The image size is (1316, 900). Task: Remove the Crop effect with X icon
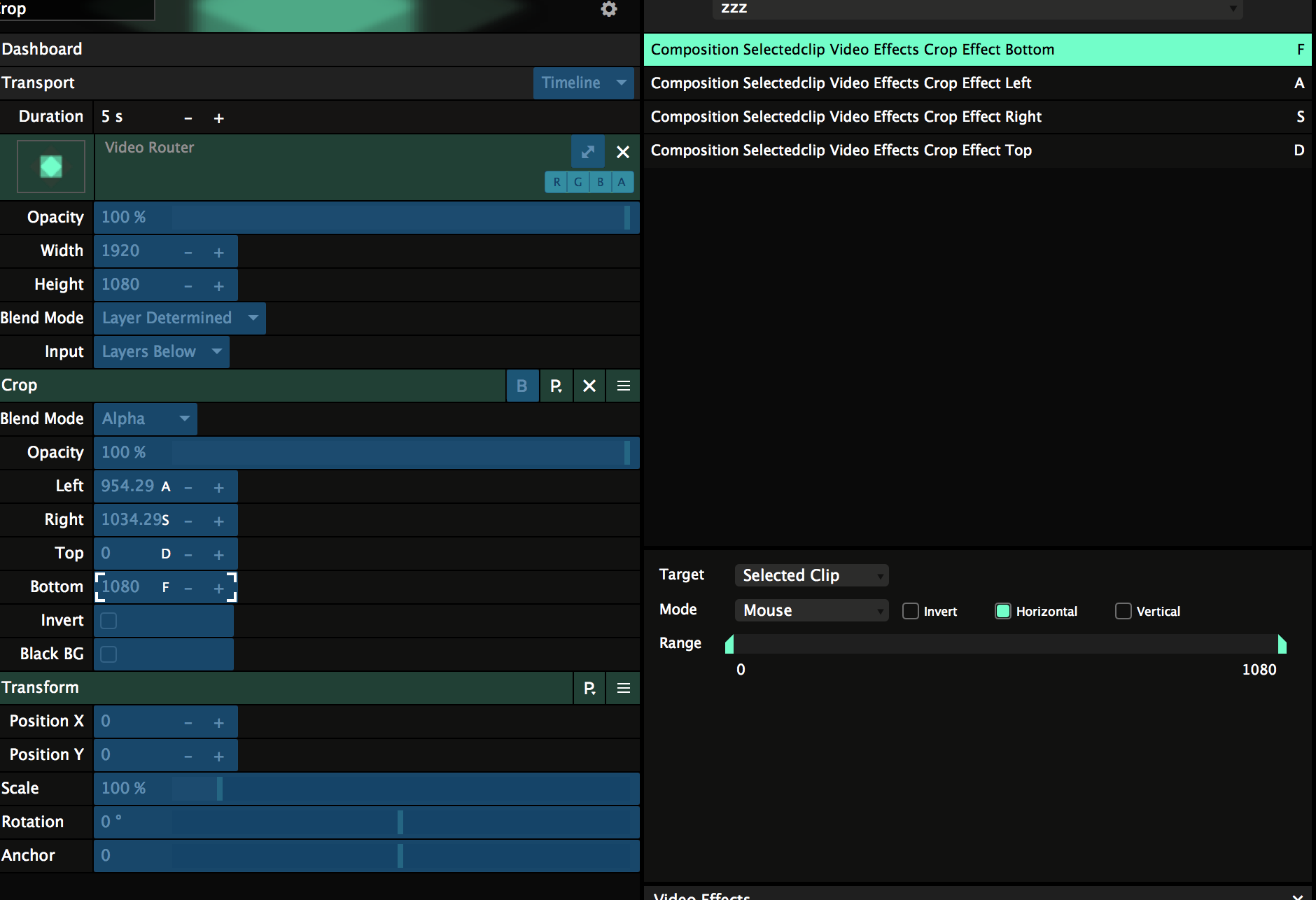coord(589,386)
